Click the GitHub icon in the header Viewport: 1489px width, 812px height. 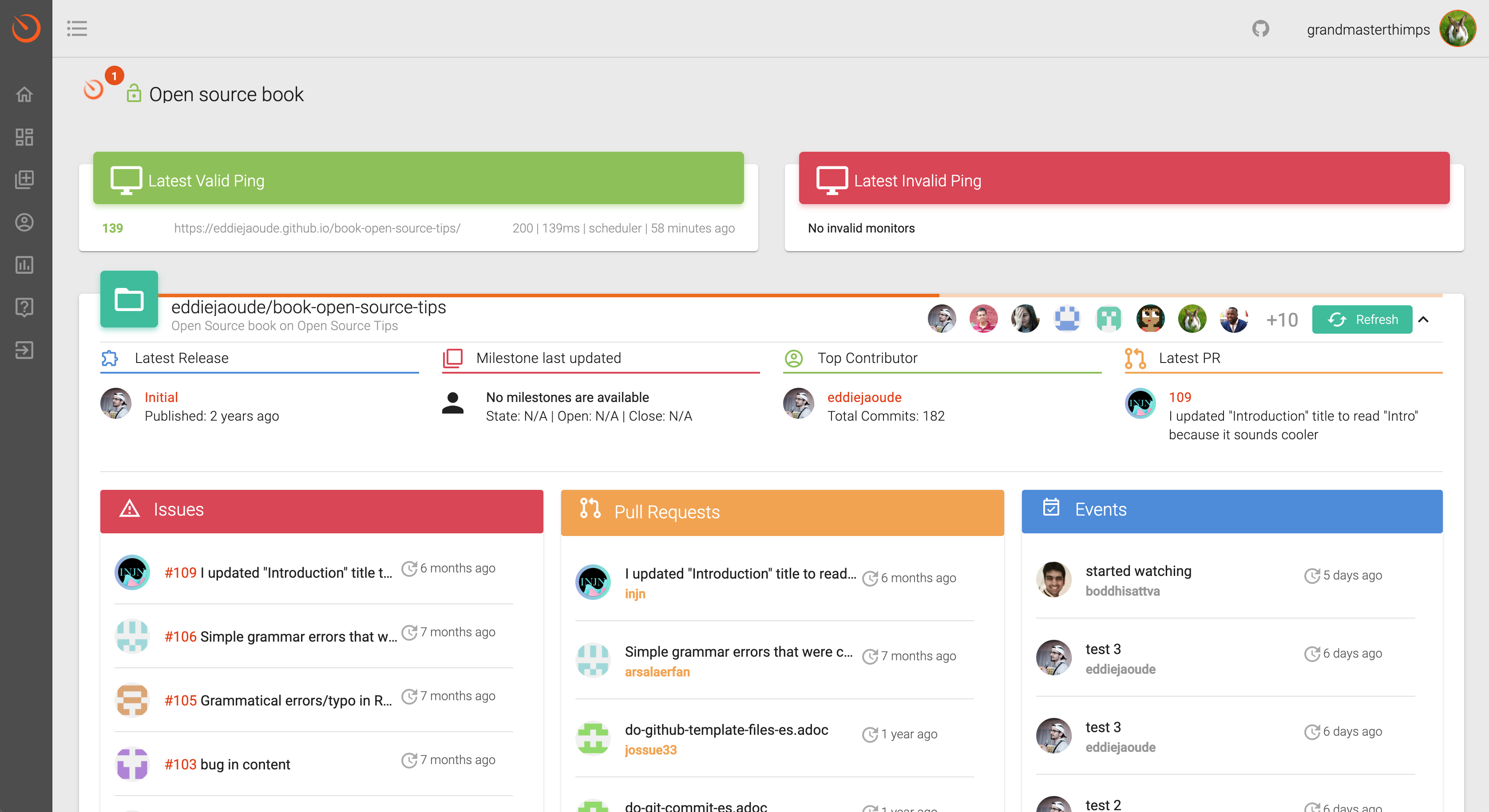click(1261, 28)
